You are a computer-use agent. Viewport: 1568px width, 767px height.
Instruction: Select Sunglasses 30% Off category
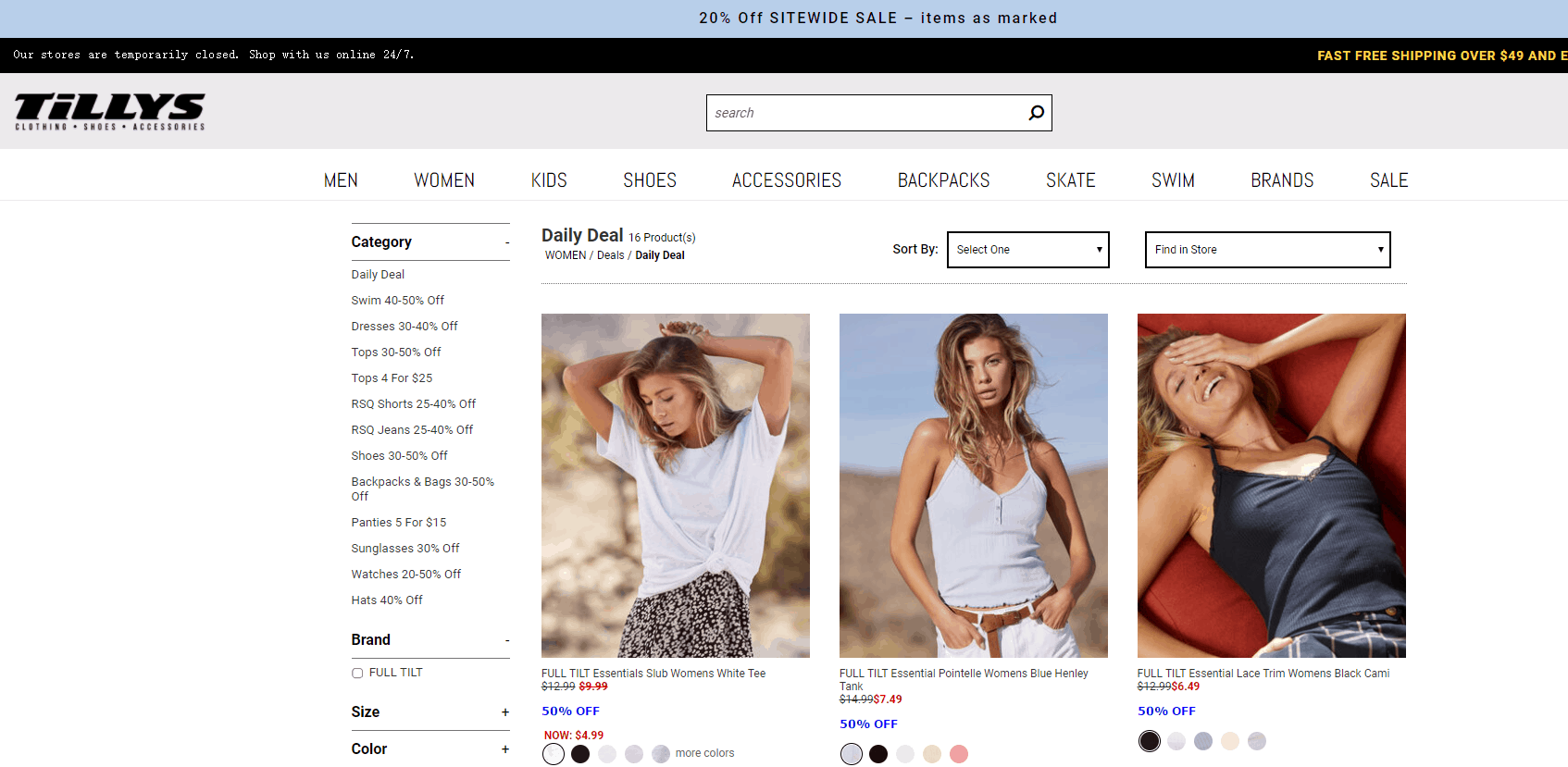tap(405, 549)
